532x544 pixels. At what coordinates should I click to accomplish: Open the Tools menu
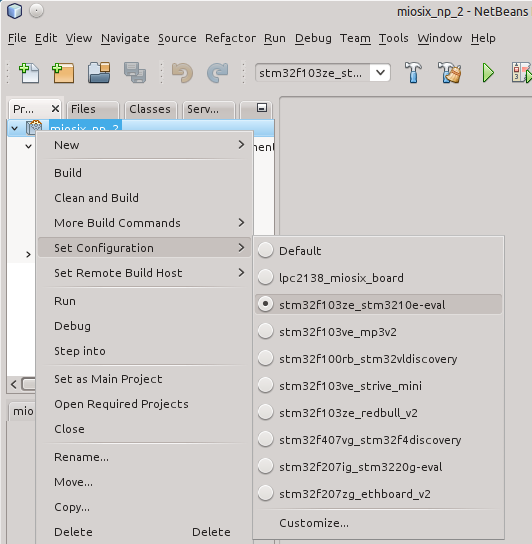point(394,38)
